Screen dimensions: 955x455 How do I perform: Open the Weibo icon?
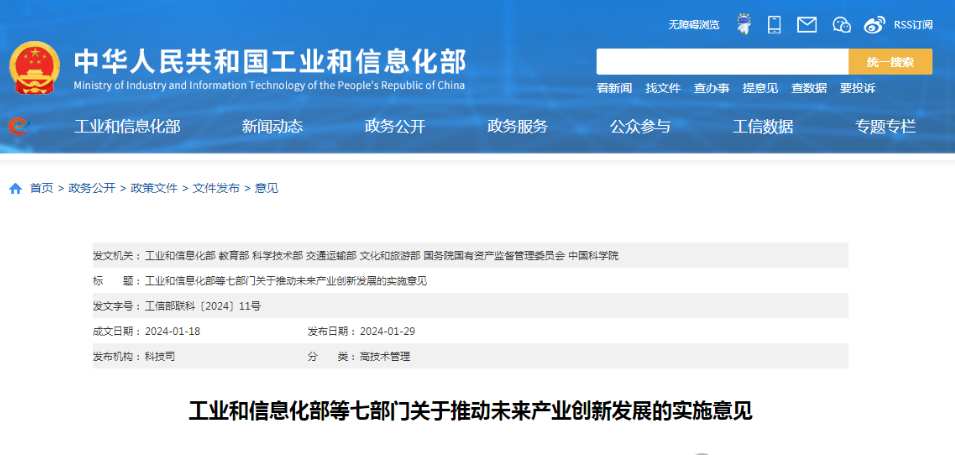874,25
